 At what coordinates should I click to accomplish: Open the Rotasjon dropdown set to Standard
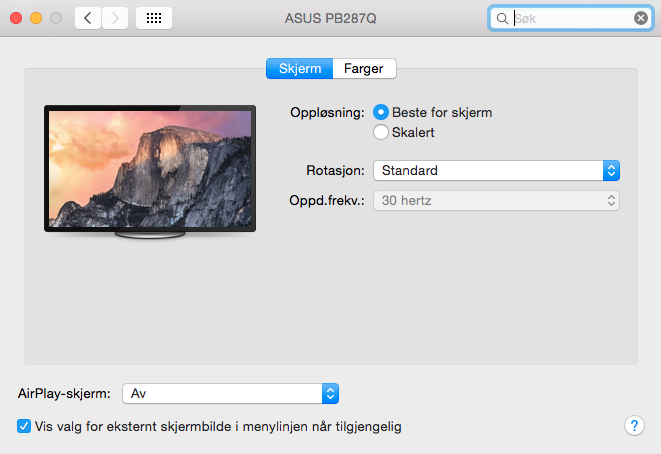[496, 171]
